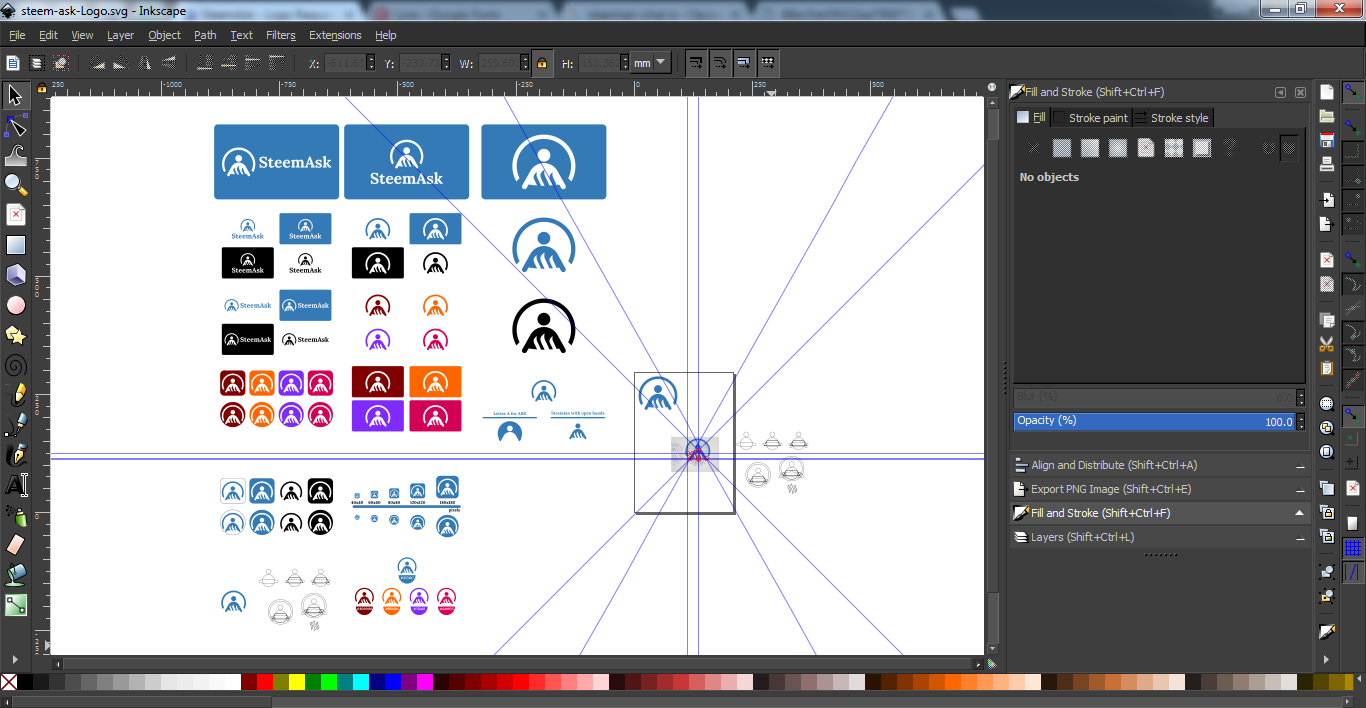The width and height of the screenshot is (1366, 708).
Task: Switch to the Stroke style tab
Action: (x=1172, y=118)
